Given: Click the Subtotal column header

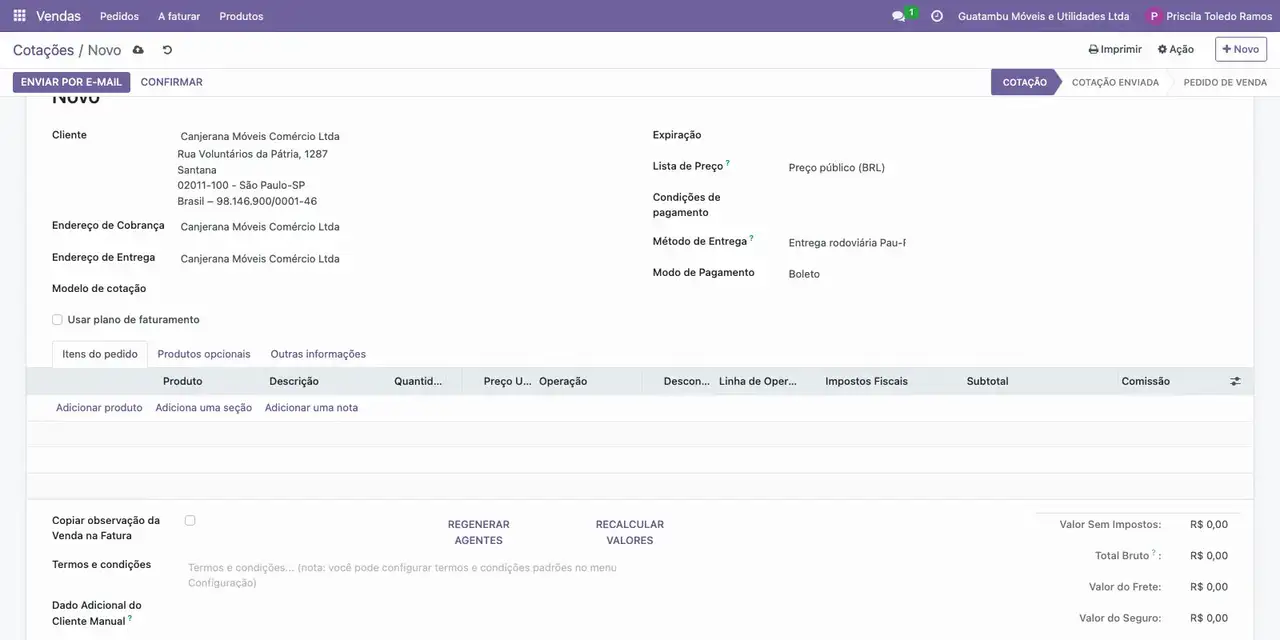Looking at the screenshot, I should pos(987,381).
